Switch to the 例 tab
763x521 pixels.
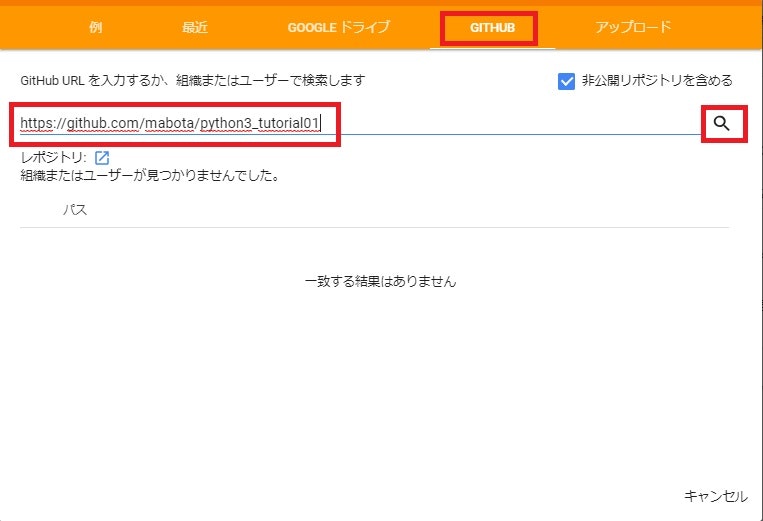[x=95, y=27]
